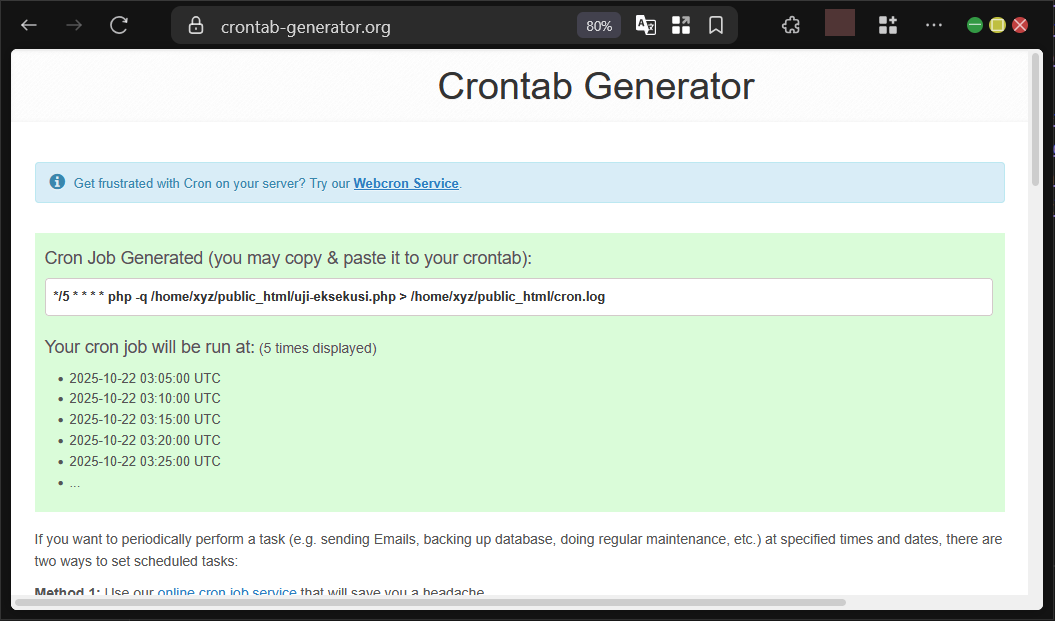Open the tile-plus icon next to avatar

(x=887, y=26)
